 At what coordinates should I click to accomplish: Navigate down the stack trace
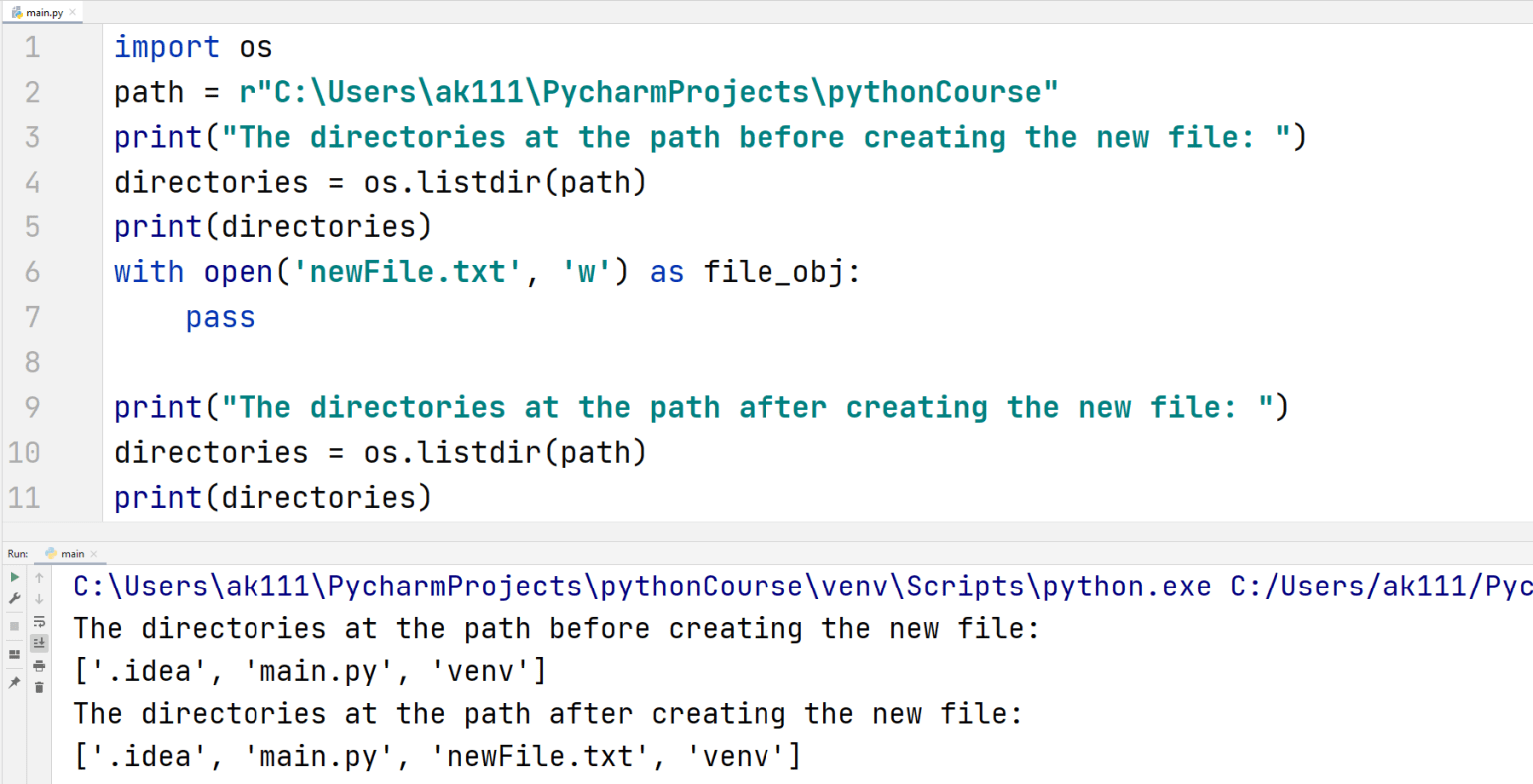pyautogui.click(x=39, y=599)
